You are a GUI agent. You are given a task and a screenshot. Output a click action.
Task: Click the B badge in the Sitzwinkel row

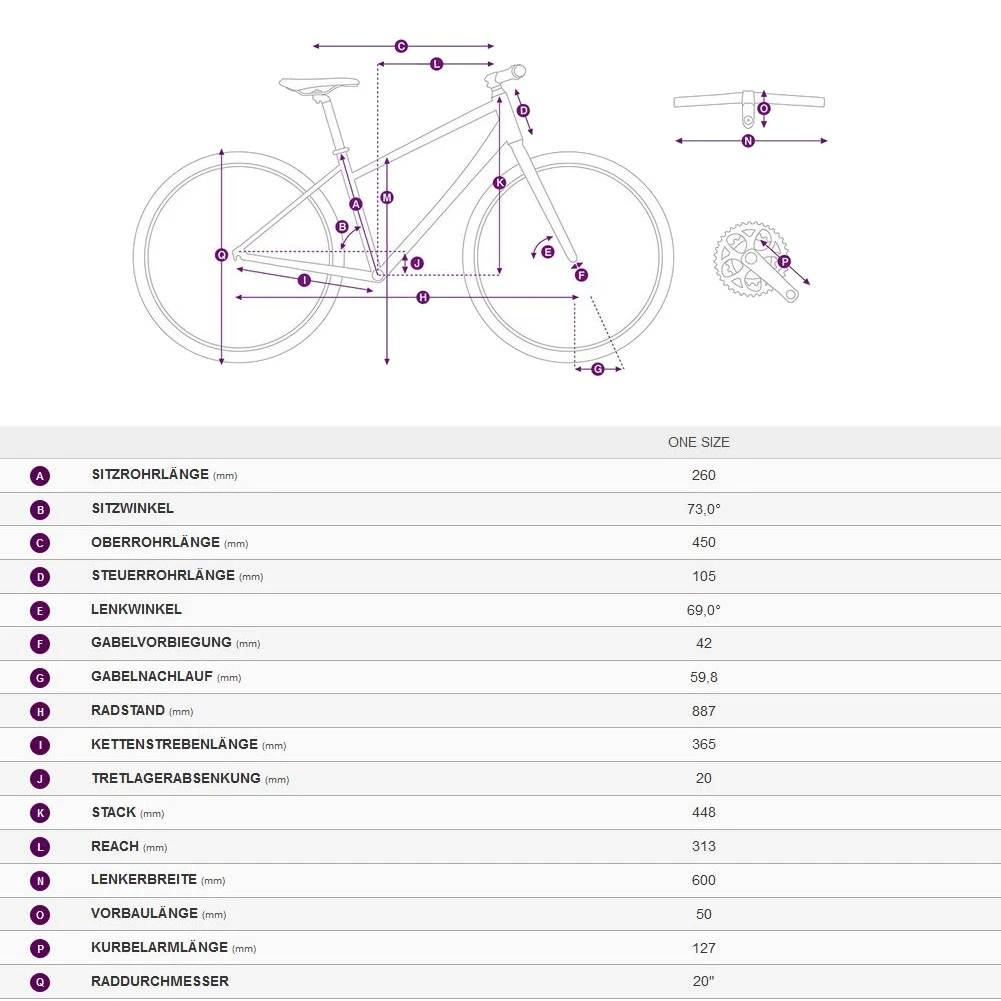click(40, 510)
